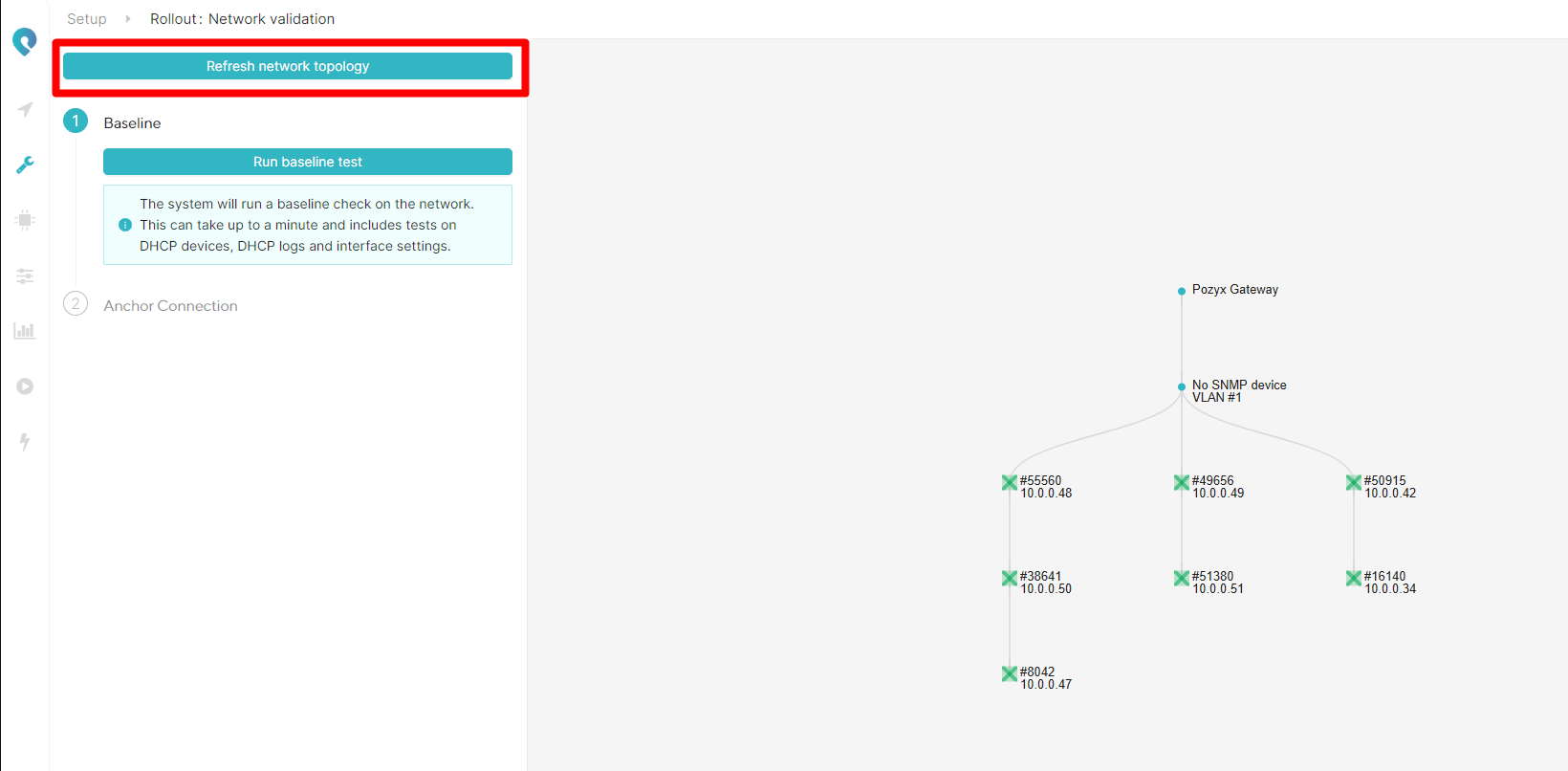Select step 2 Anchor Connection
1568x771 pixels.
[x=170, y=306]
